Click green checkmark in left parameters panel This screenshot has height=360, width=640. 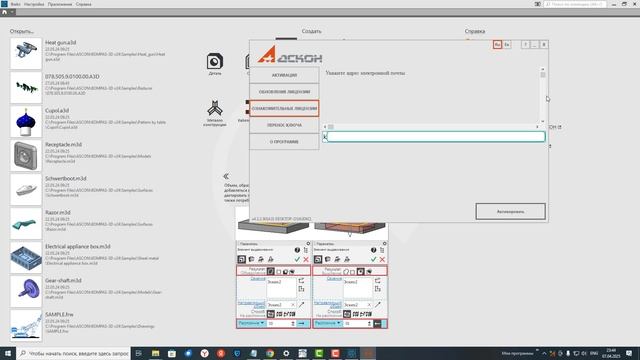[297, 260]
